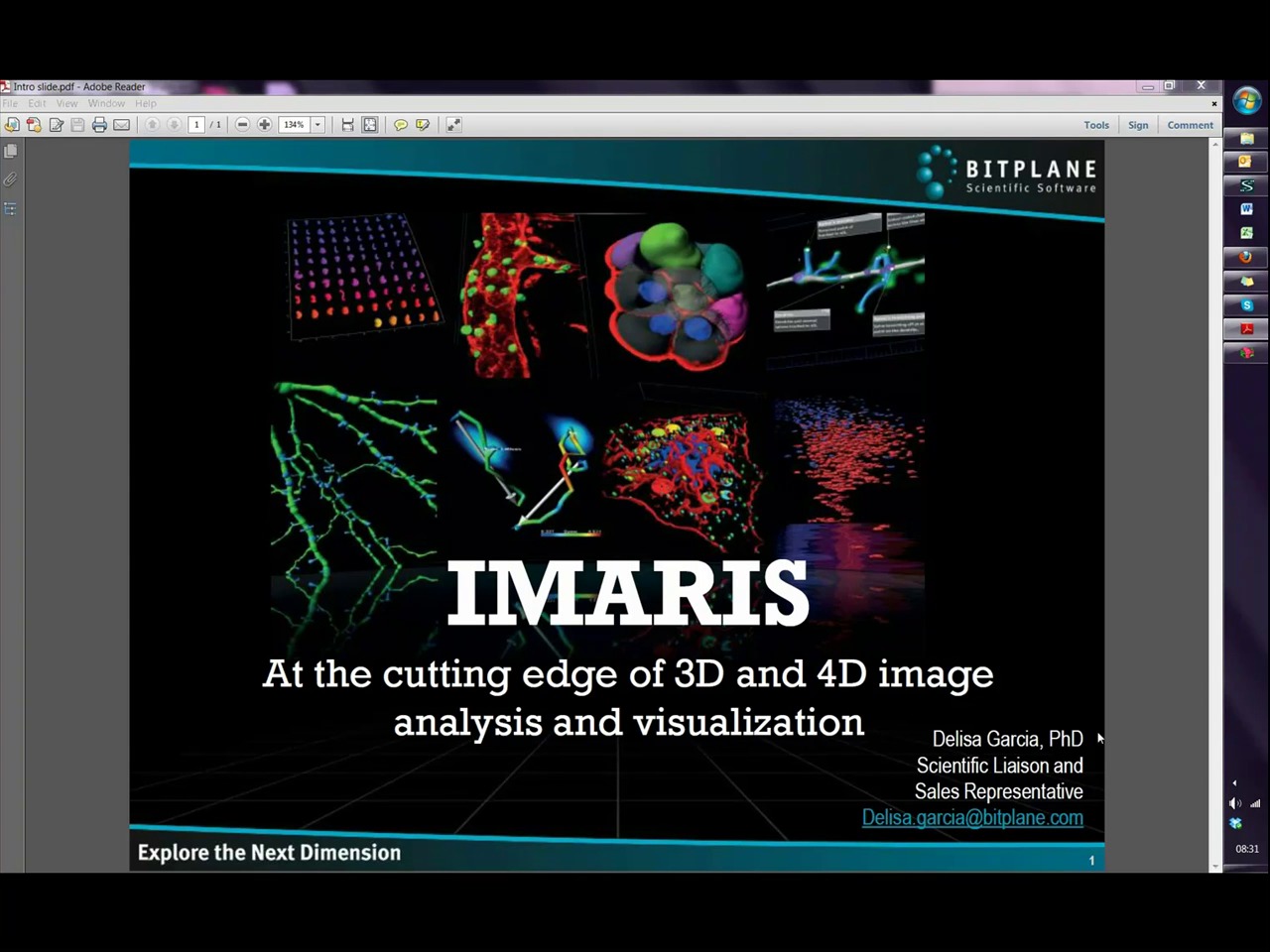1270x952 pixels.
Task: Open the Sign pane
Action: [x=1138, y=125]
